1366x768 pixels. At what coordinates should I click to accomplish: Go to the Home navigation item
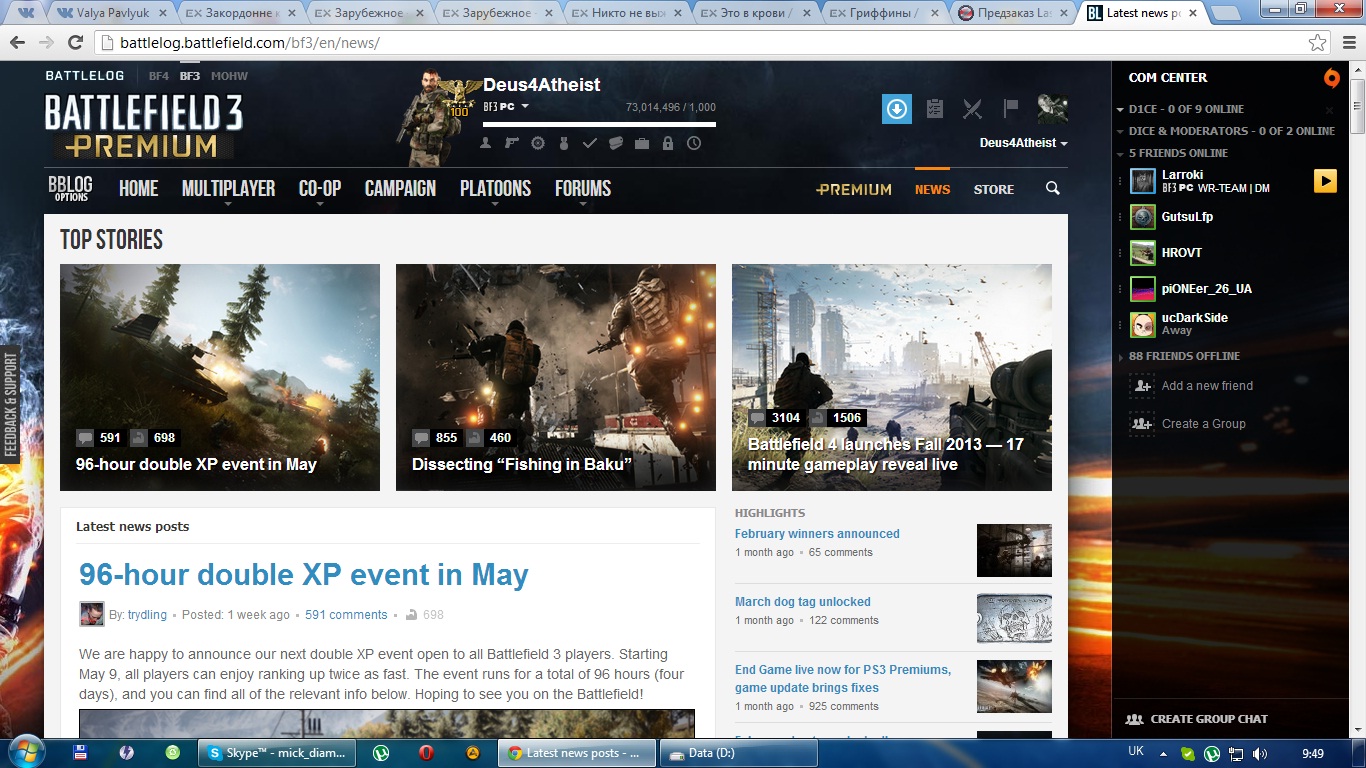(138, 189)
